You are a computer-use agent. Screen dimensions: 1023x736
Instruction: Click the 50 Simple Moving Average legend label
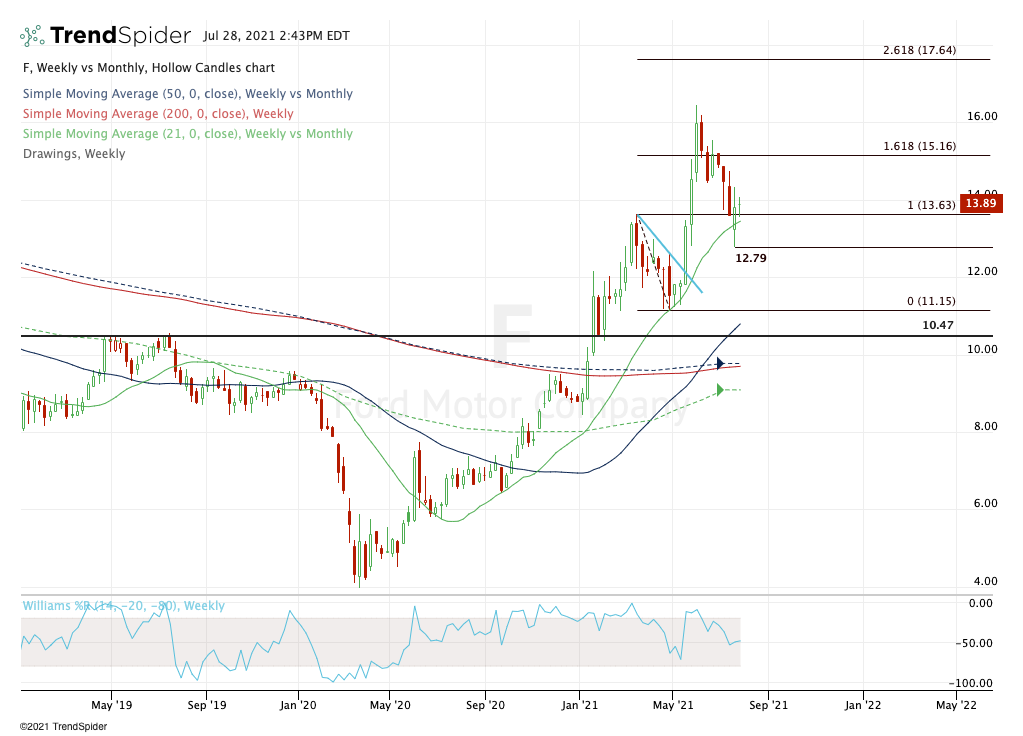coord(188,94)
